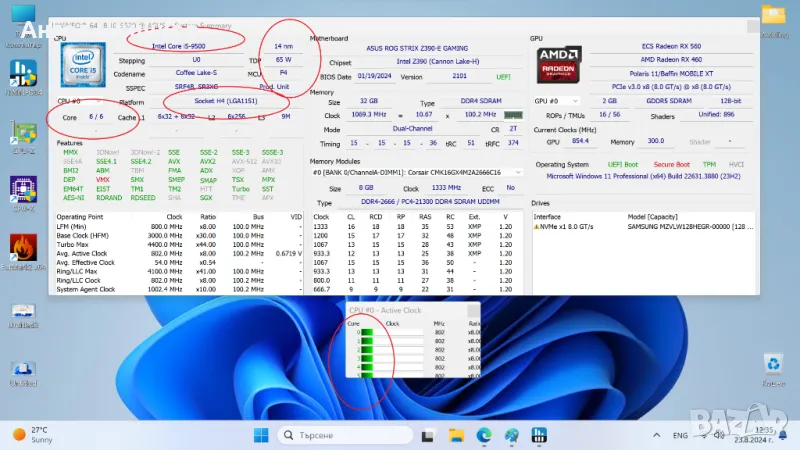The image size is (800, 450).
Task: Open Microsoft Edge from the taskbar
Action: click(485, 435)
